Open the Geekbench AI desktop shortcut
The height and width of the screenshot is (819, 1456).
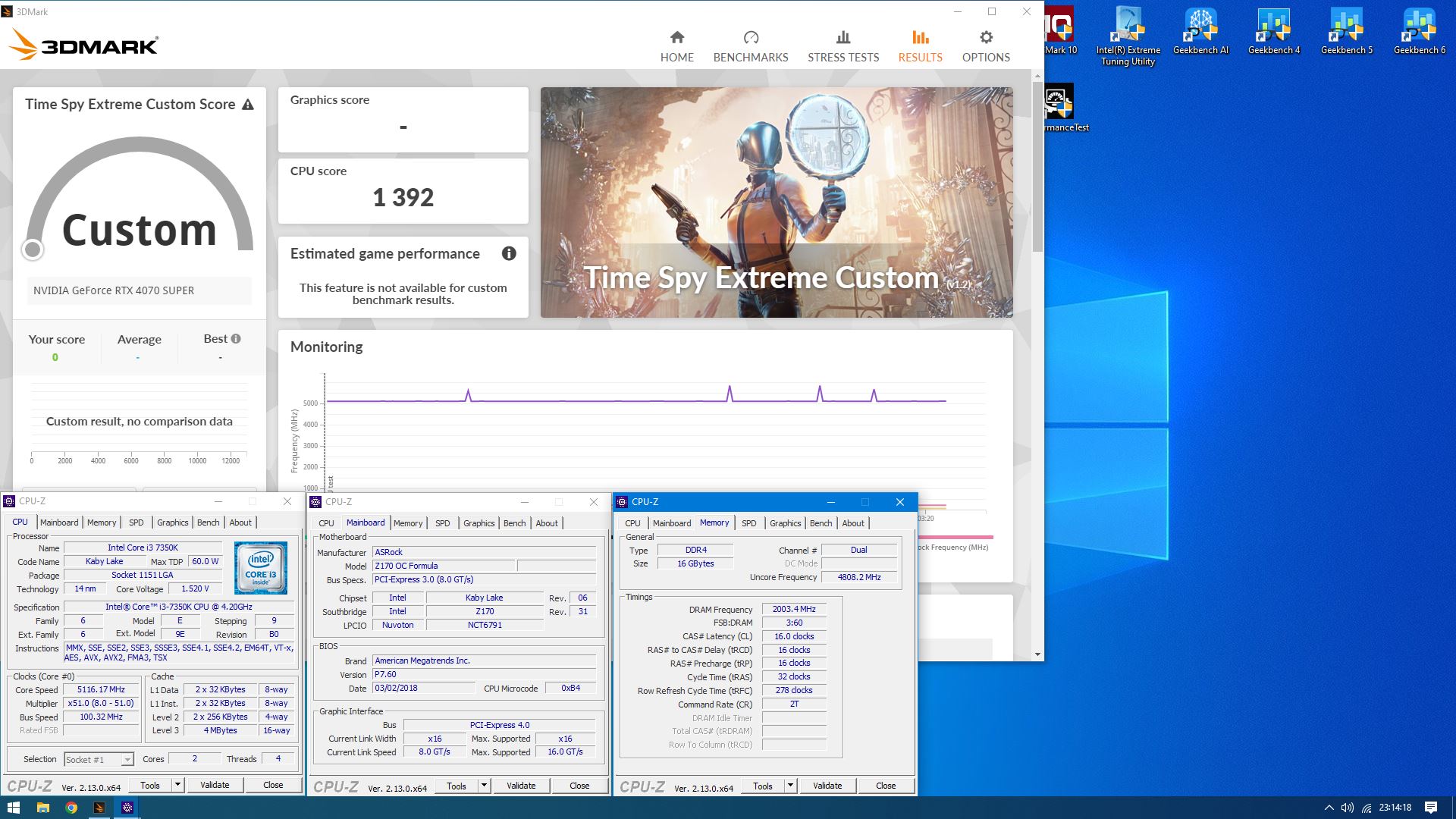[x=1200, y=32]
